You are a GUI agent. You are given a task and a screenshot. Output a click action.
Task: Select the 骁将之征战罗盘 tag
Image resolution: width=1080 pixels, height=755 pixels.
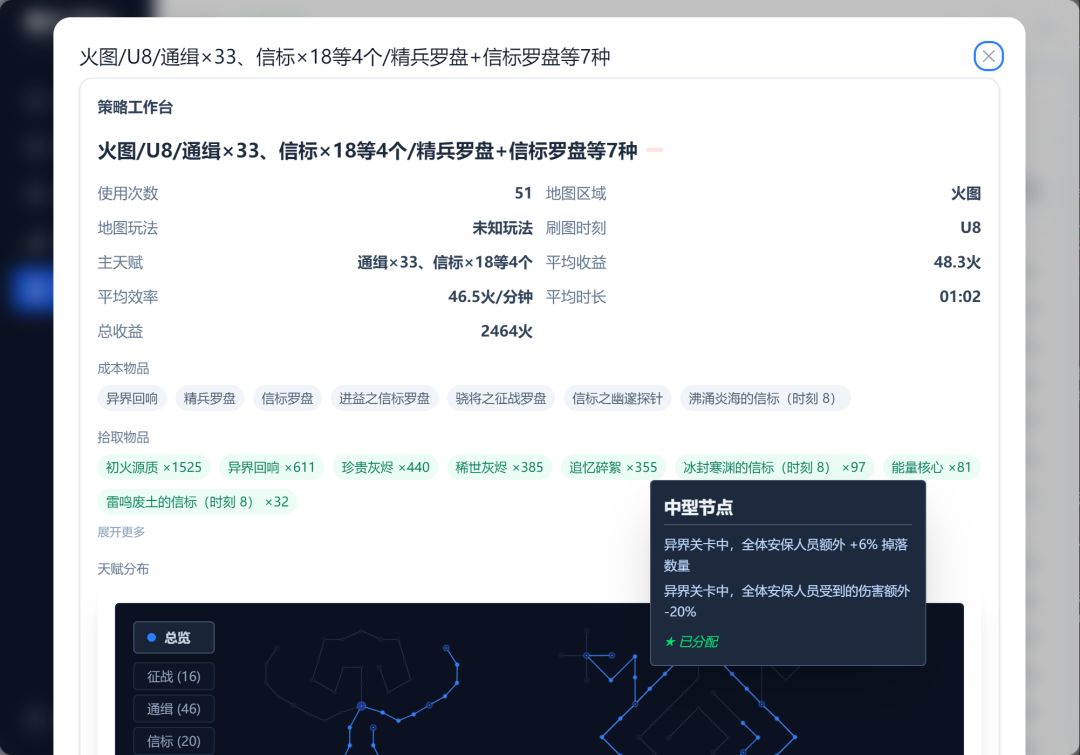tap(501, 398)
